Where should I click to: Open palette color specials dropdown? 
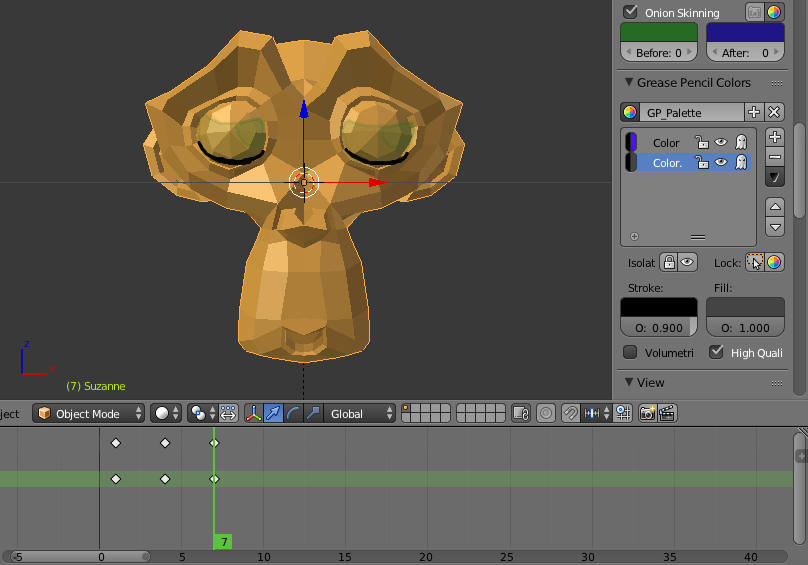tap(775, 177)
